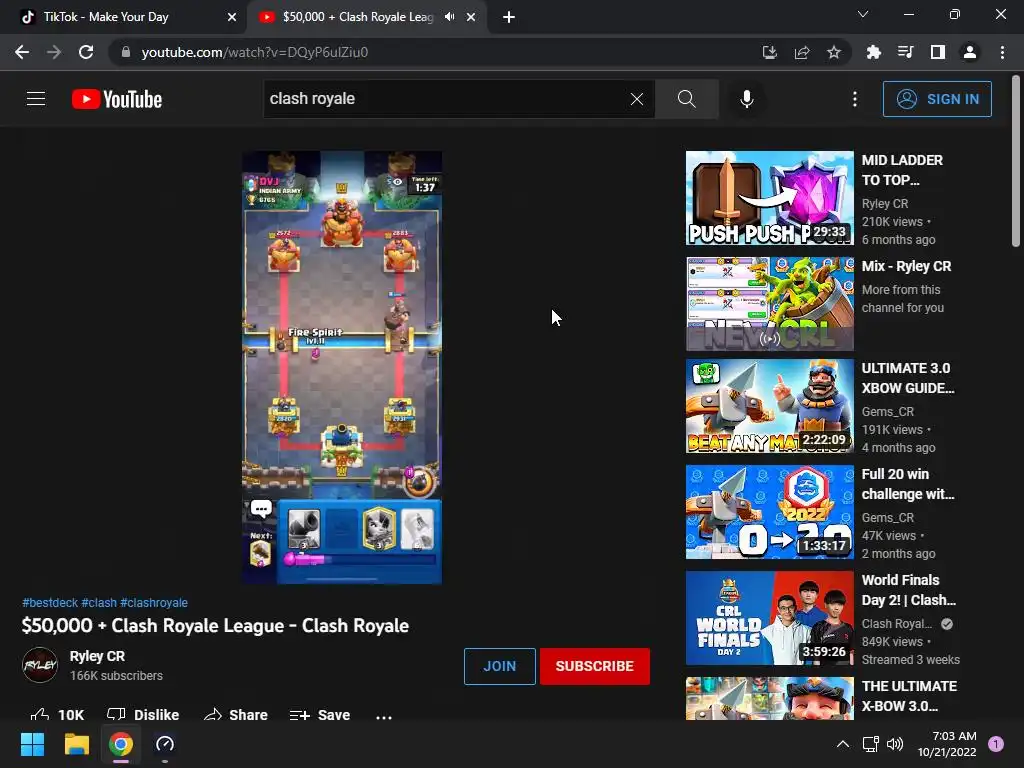Screen dimensions: 1024x768
Task: Open the Ryley CR channel name link
Action: [97, 656]
